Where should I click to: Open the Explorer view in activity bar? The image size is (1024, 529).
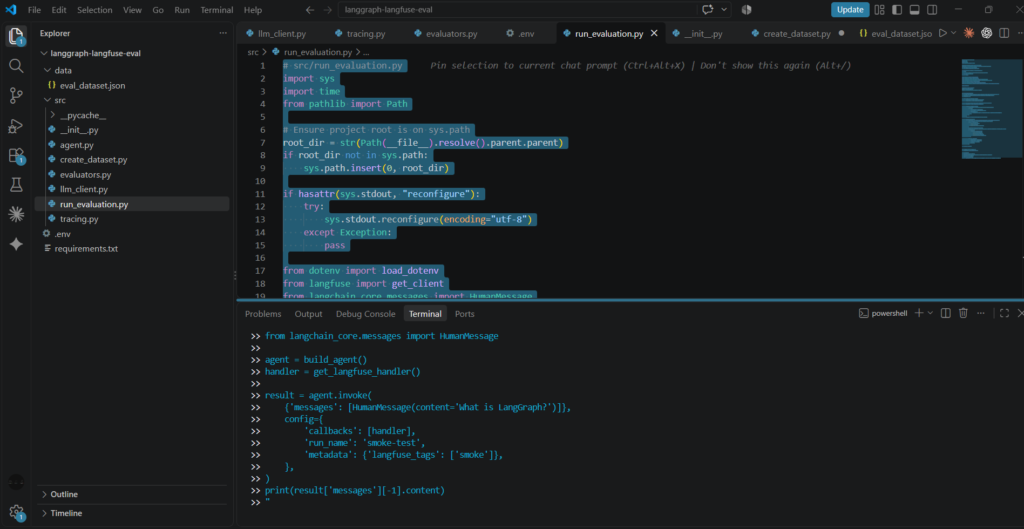pyautogui.click(x=16, y=37)
